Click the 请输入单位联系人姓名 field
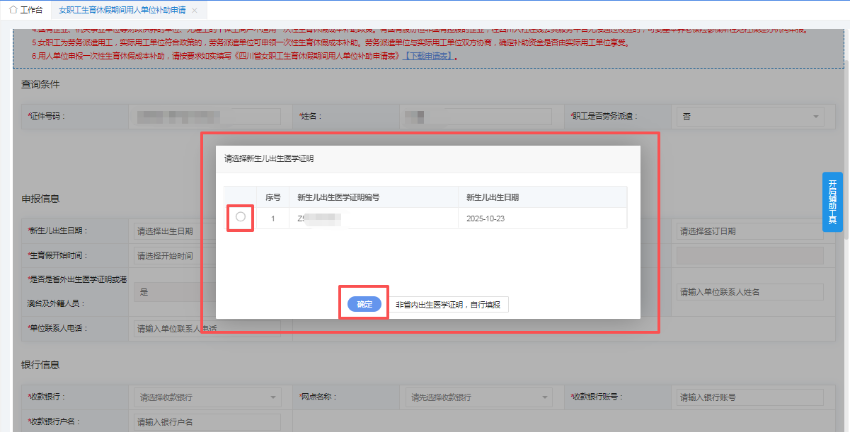 pos(750,292)
